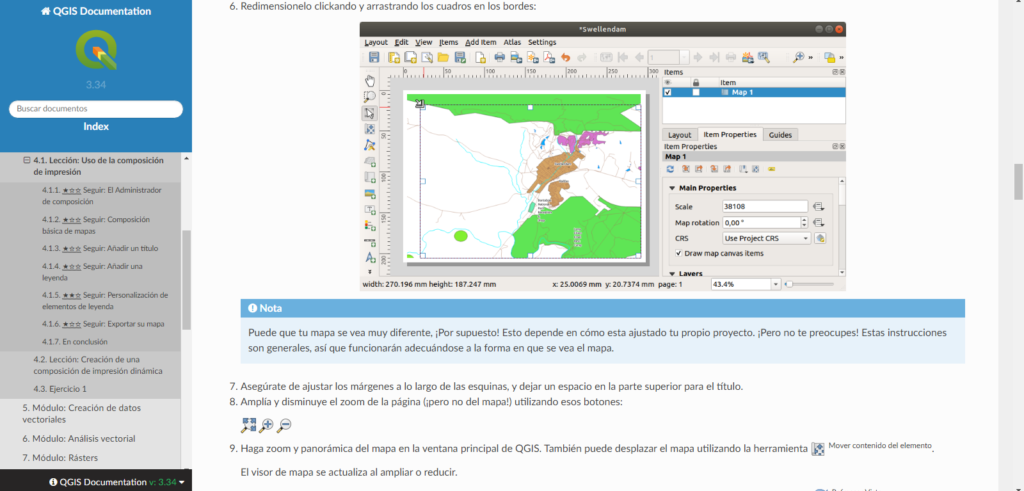Open the Atlas menu
The height and width of the screenshot is (491, 1024).
coord(512,42)
